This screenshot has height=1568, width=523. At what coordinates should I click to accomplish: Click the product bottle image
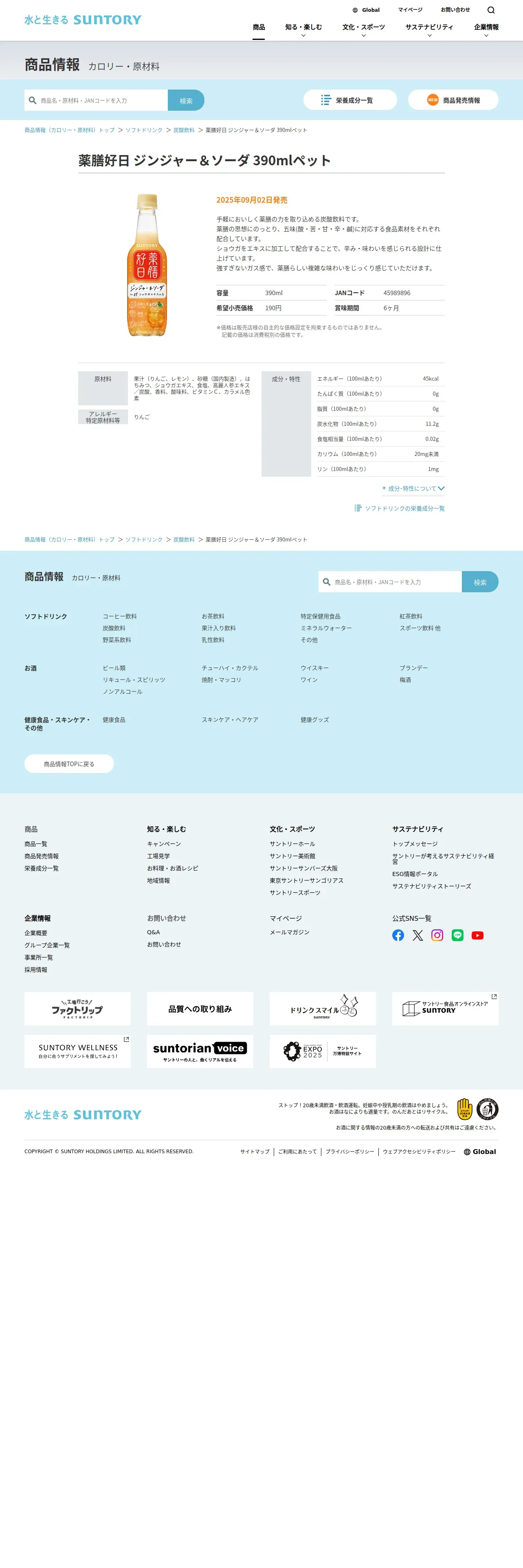[x=147, y=265]
